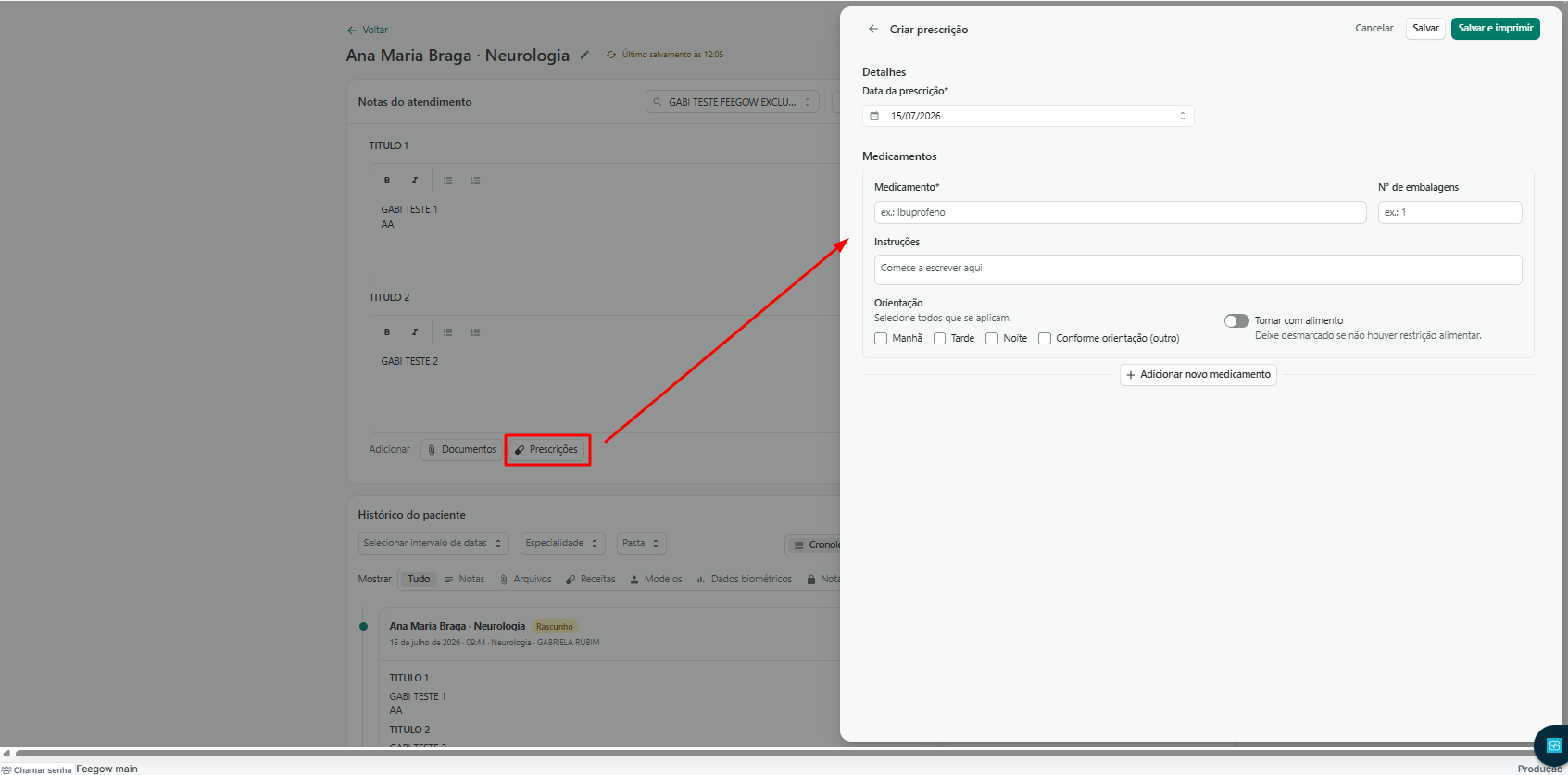Screen dimensions: 1568x775
Task: Open the floating teal chat widget icon
Action: 1553,745
